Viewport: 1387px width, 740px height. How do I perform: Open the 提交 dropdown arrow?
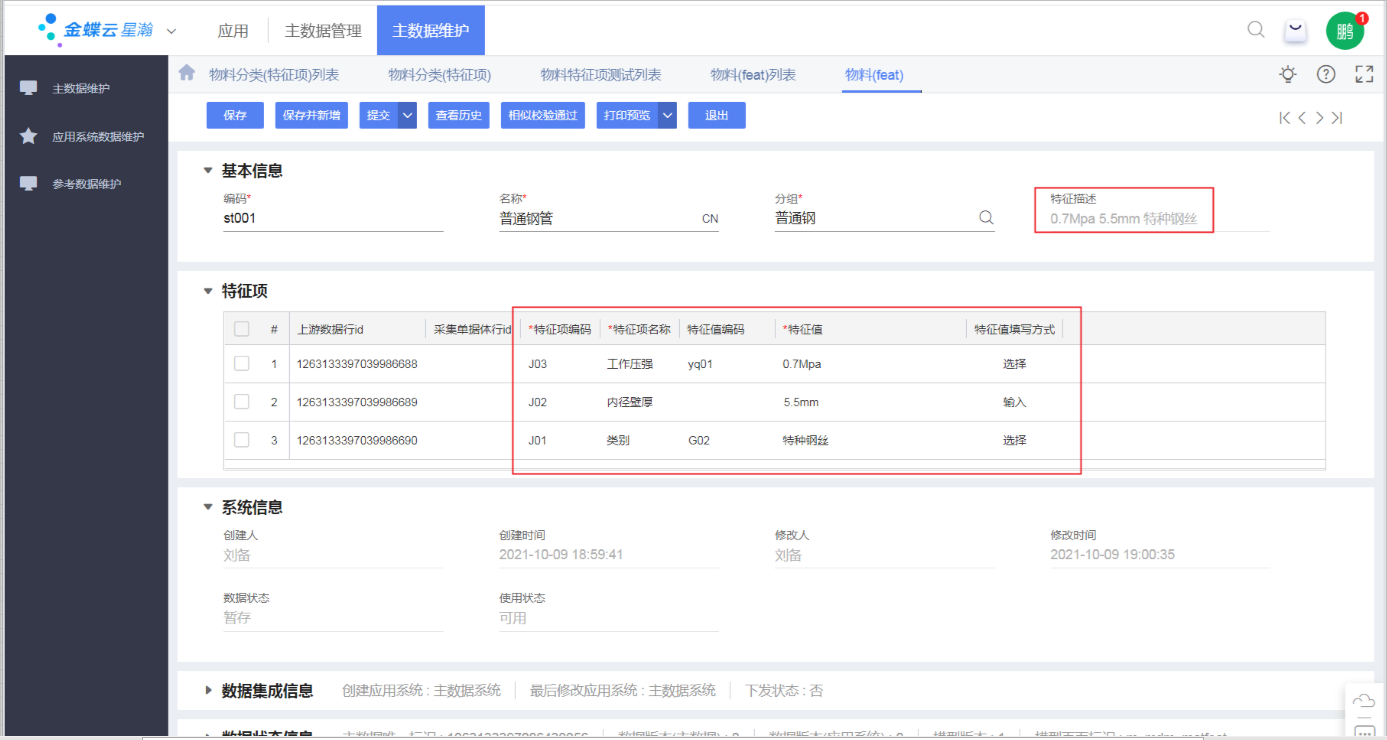(x=407, y=115)
